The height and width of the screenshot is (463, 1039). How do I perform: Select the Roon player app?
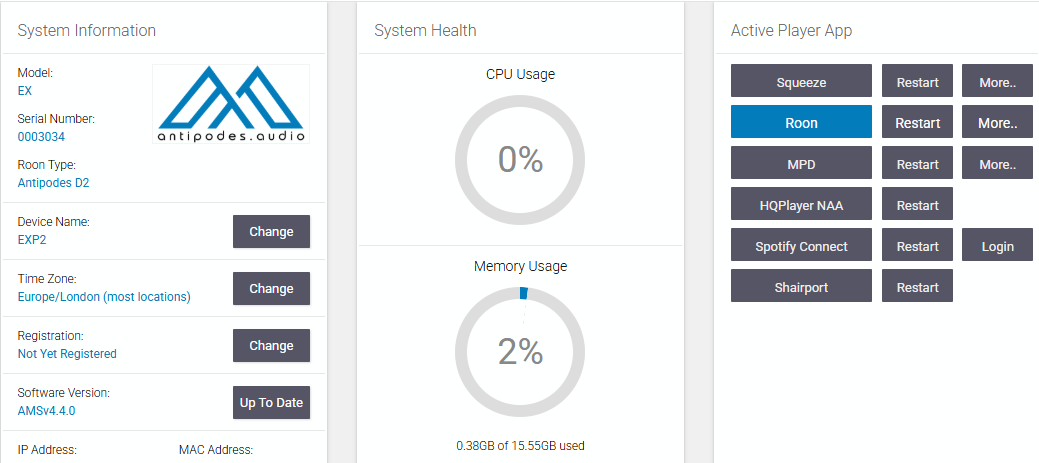(801, 123)
